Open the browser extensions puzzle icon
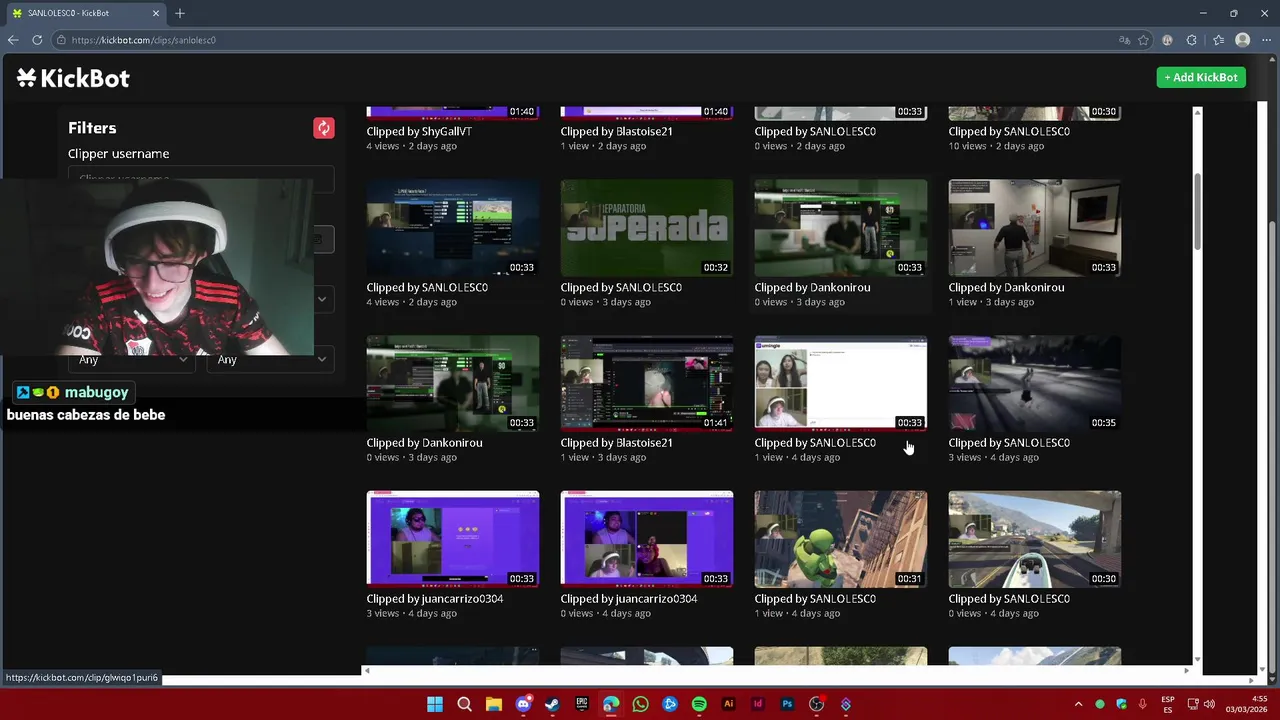Viewport: 1280px width, 720px height. 1191,40
